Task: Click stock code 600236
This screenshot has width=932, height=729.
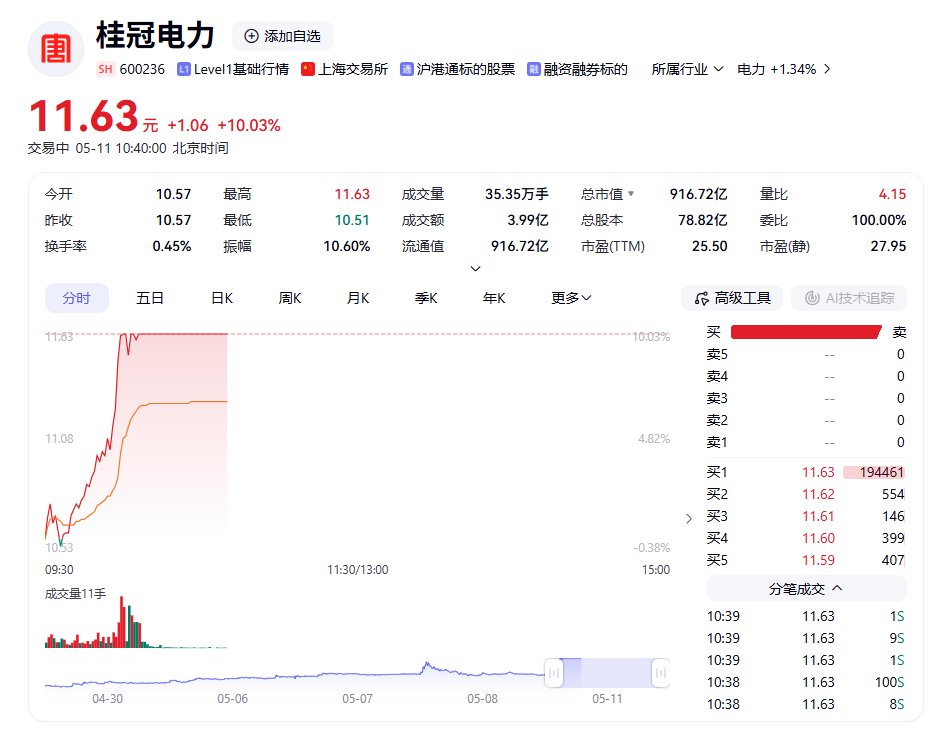Action: (142, 70)
